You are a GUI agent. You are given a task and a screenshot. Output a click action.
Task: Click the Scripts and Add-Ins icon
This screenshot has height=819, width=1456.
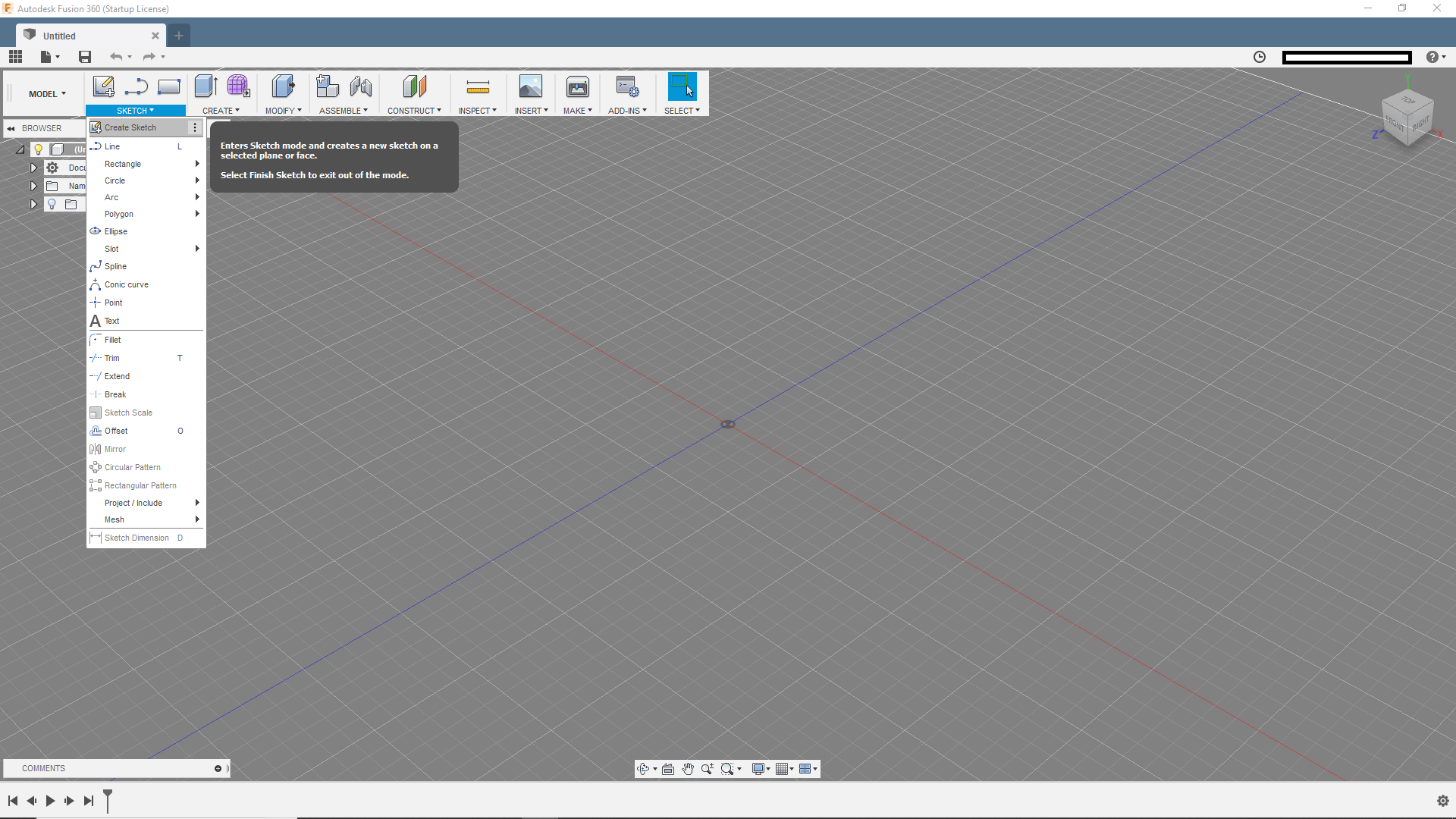click(x=628, y=86)
